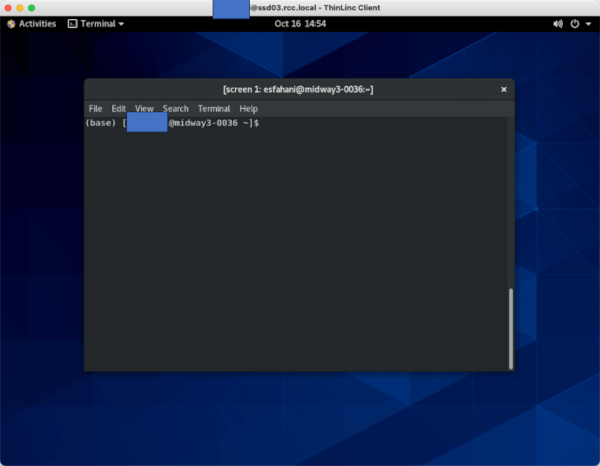This screenshot has width=600, height=466.
Task: Click the terminal window title bar
Action: [298, 89]
